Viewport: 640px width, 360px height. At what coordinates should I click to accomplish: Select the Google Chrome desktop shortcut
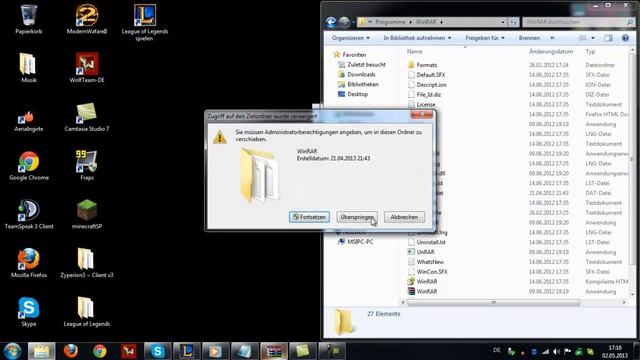tap(29, 165)
